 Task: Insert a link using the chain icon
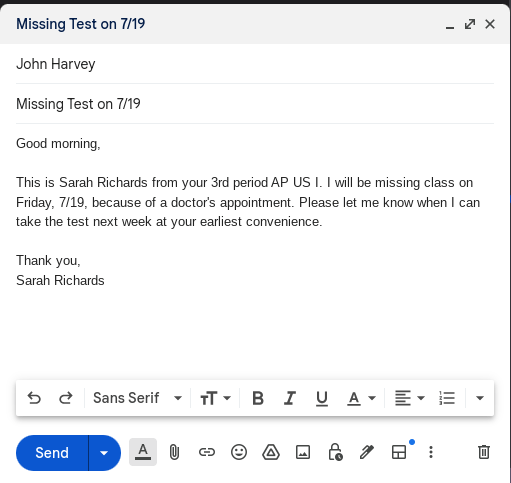coord(207,452)
